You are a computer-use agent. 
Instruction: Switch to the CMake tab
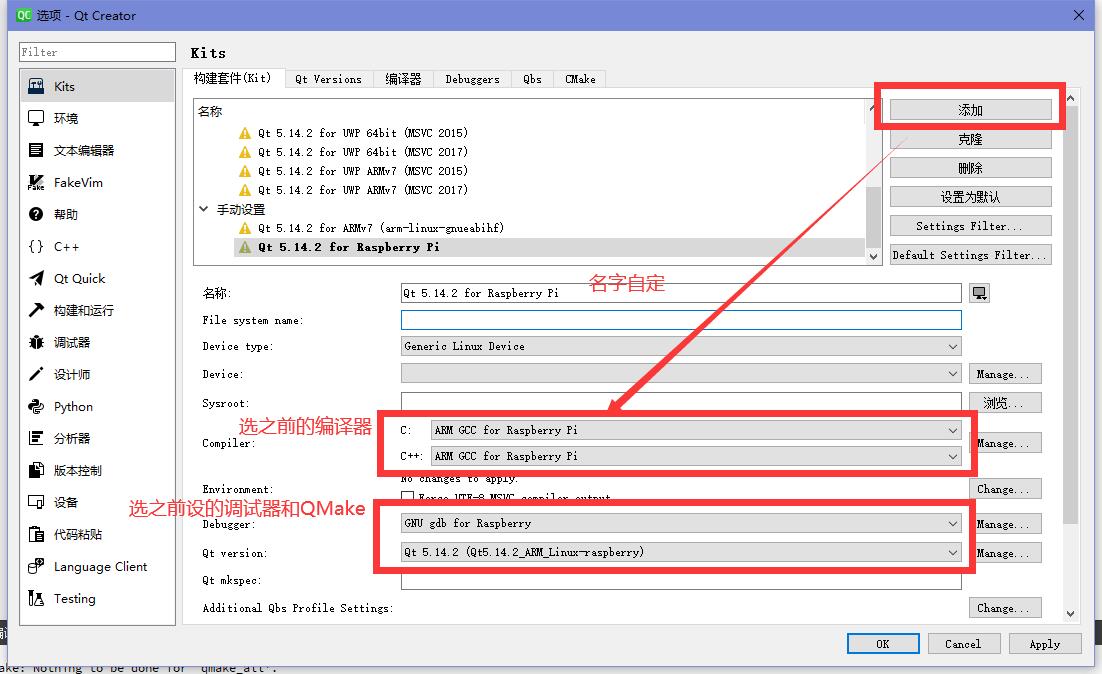(580, 79)
